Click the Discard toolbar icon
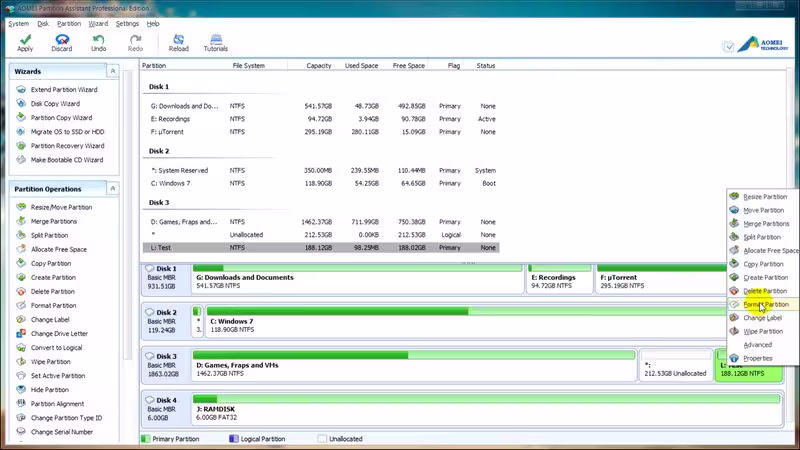Image resolution: width=800 pixels, height=450 pixels. click(x=62, y=43)
